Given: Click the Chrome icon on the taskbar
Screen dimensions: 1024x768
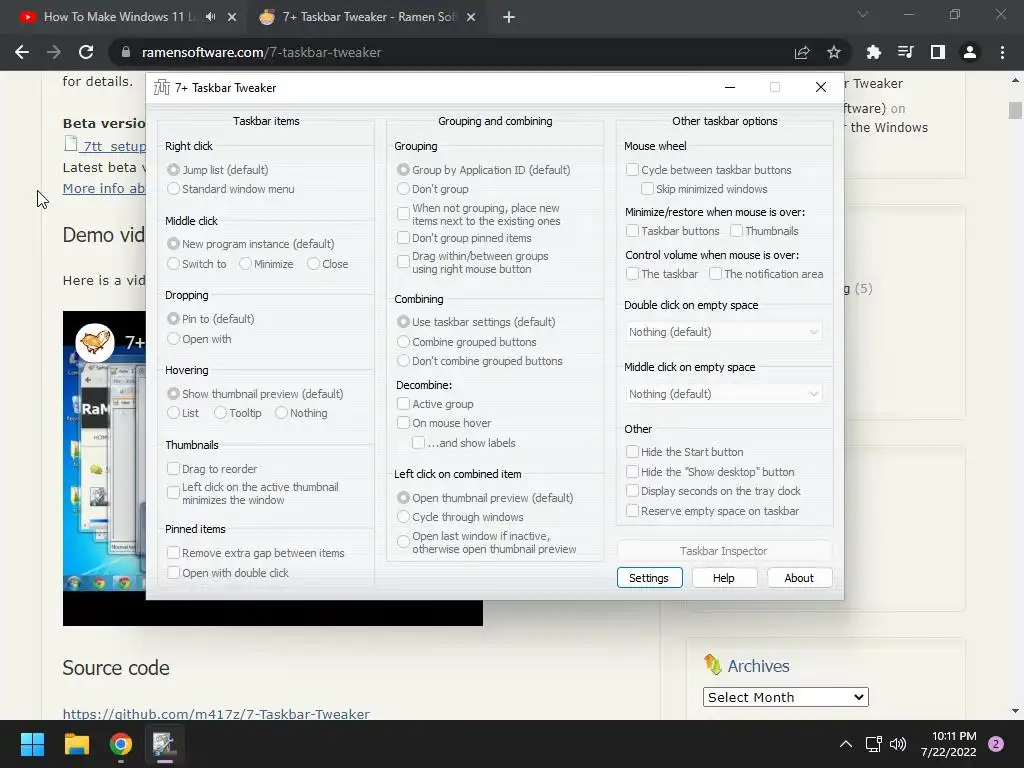Looking at the screenshot, I should tap(120, 744).
